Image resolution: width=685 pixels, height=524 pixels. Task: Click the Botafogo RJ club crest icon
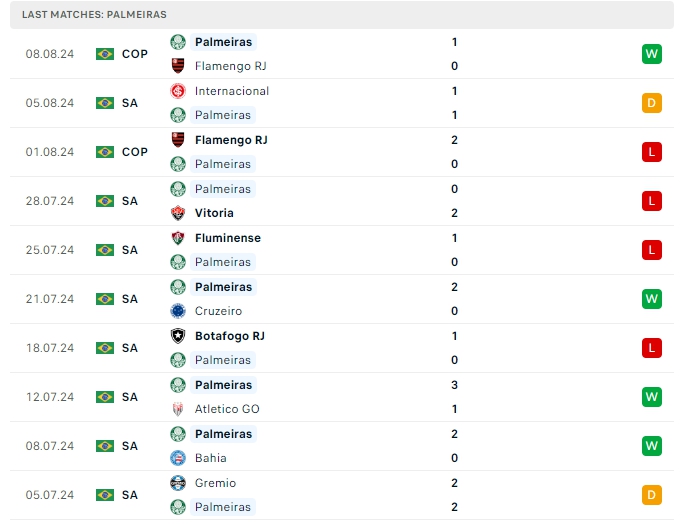(178, 336)
